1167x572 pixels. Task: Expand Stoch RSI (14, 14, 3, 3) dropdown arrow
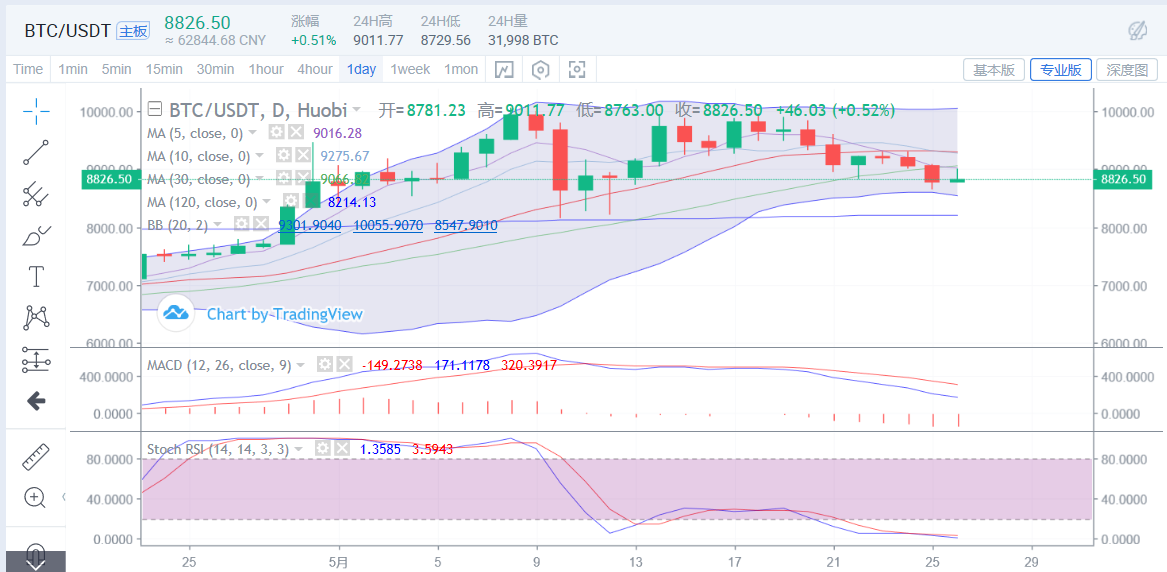(x=299, y=449)
